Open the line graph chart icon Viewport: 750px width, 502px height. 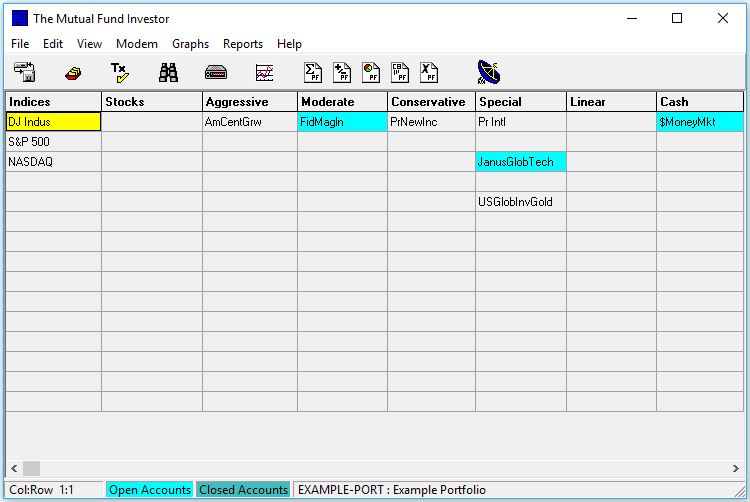pos(265,73)
